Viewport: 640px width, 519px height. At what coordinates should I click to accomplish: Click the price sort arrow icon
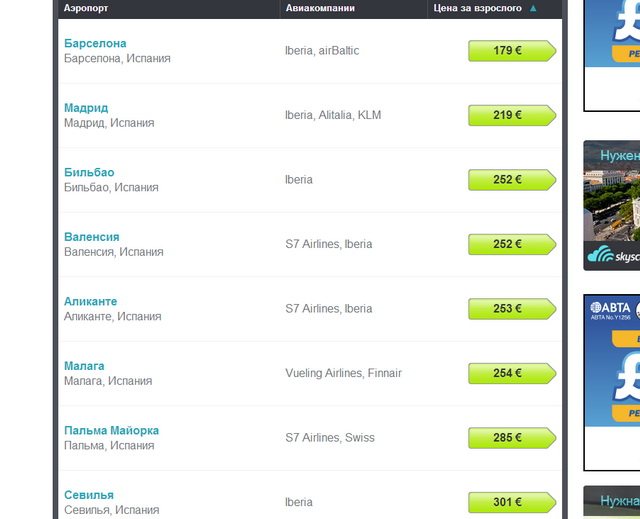pos(533,8)
